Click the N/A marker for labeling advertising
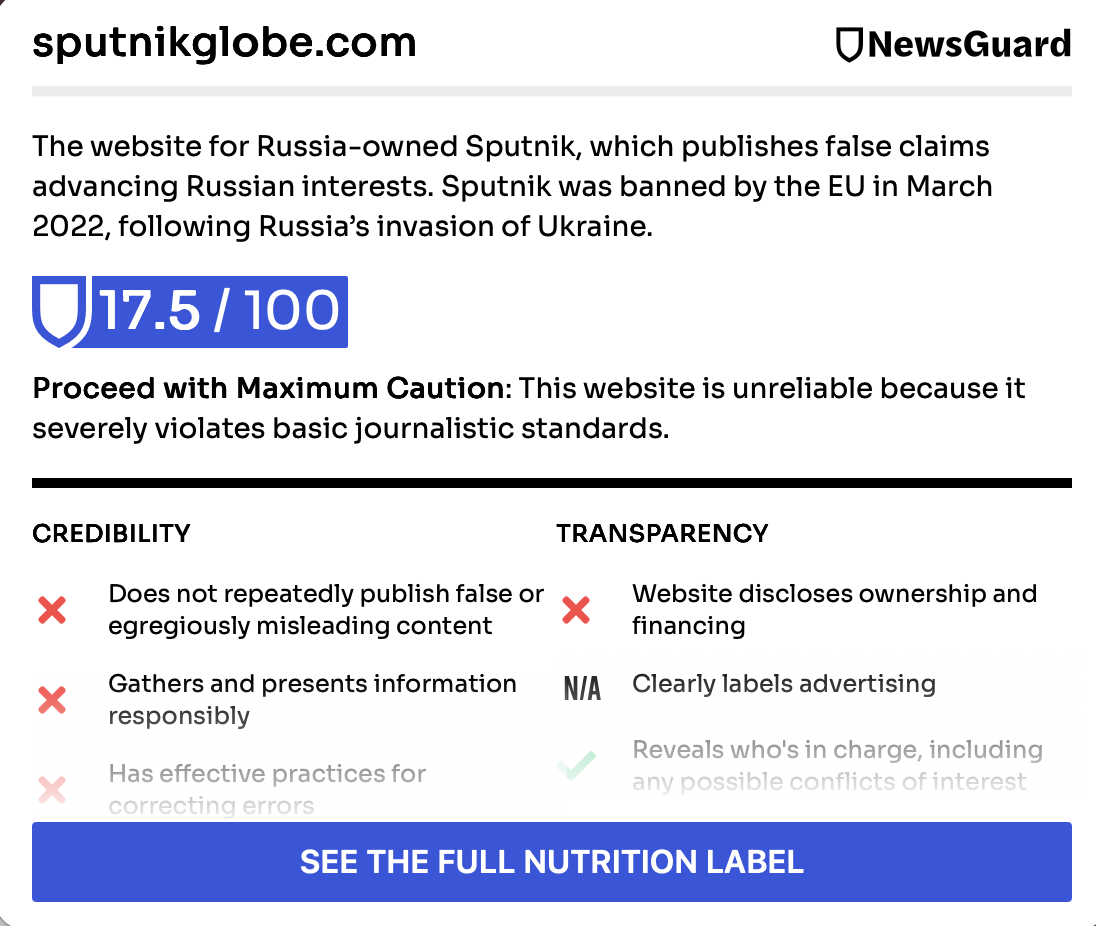This screenshot has height=926, width=1096. 582,688
